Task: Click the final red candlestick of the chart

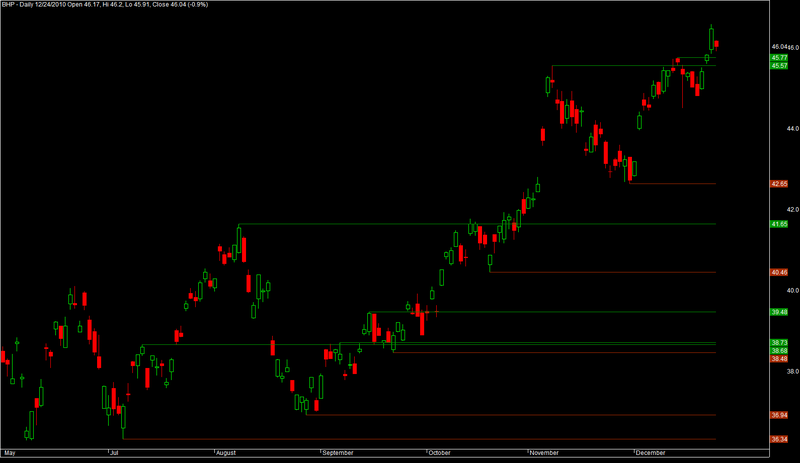Action: coord(717,44)
